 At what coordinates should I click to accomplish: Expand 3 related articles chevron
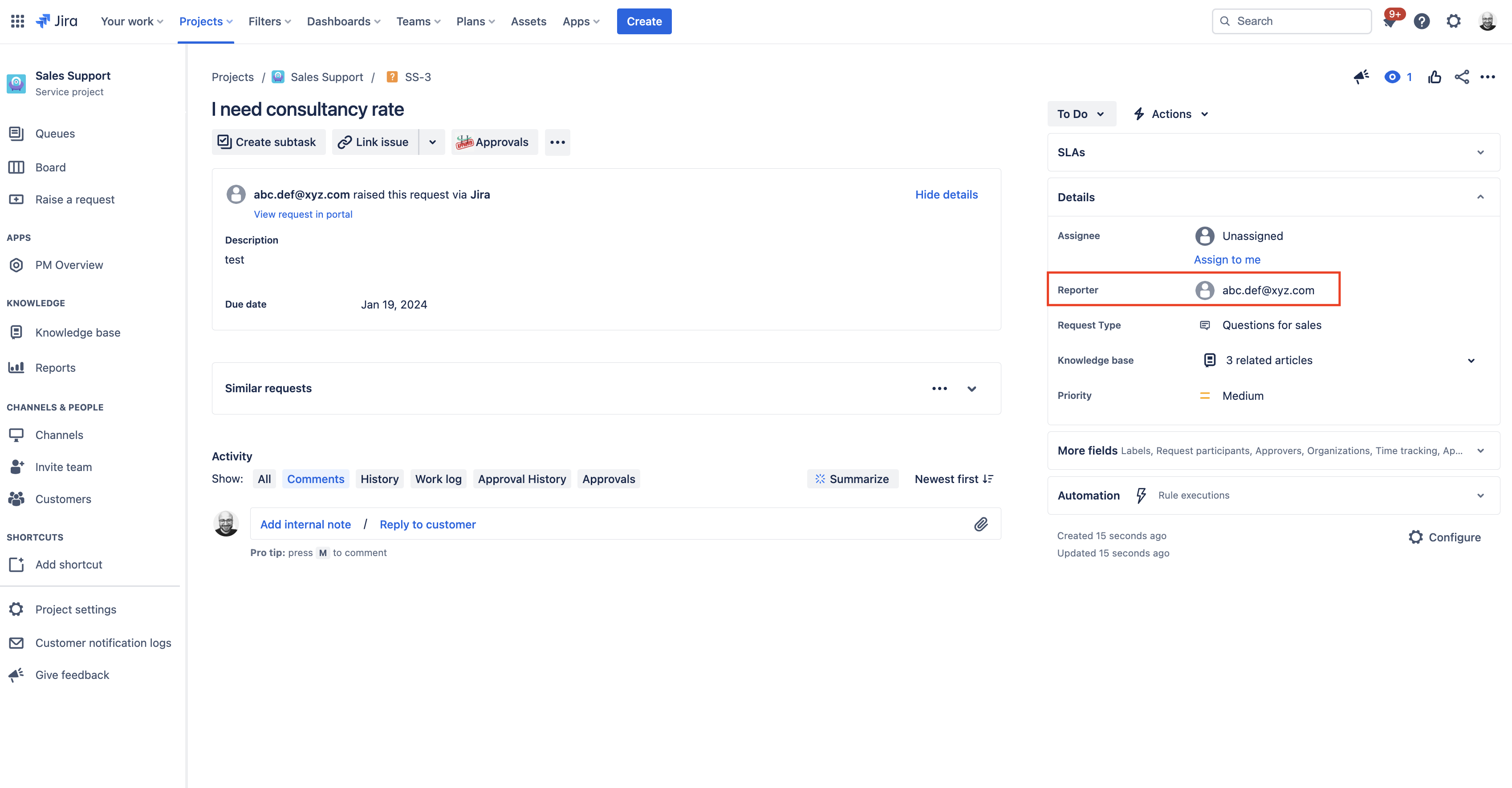pos(1471,360)
